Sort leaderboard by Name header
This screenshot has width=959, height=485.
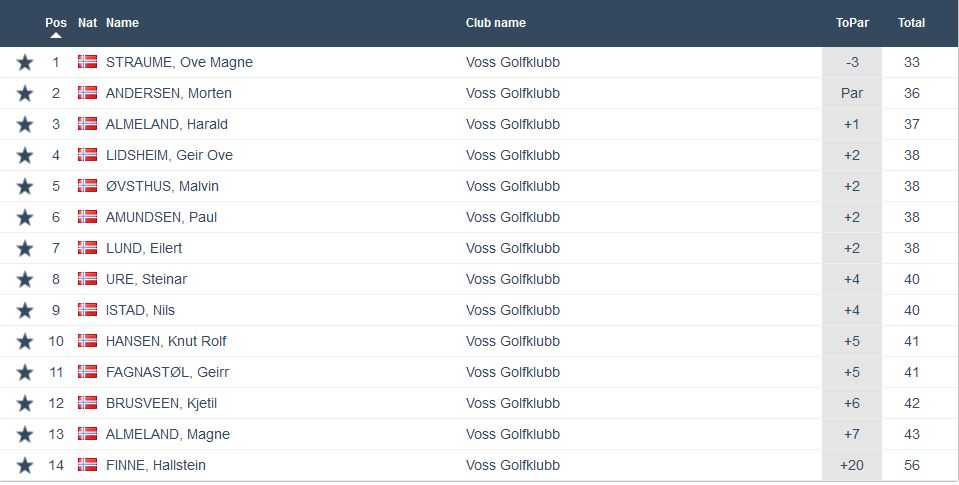coord(122,23)
